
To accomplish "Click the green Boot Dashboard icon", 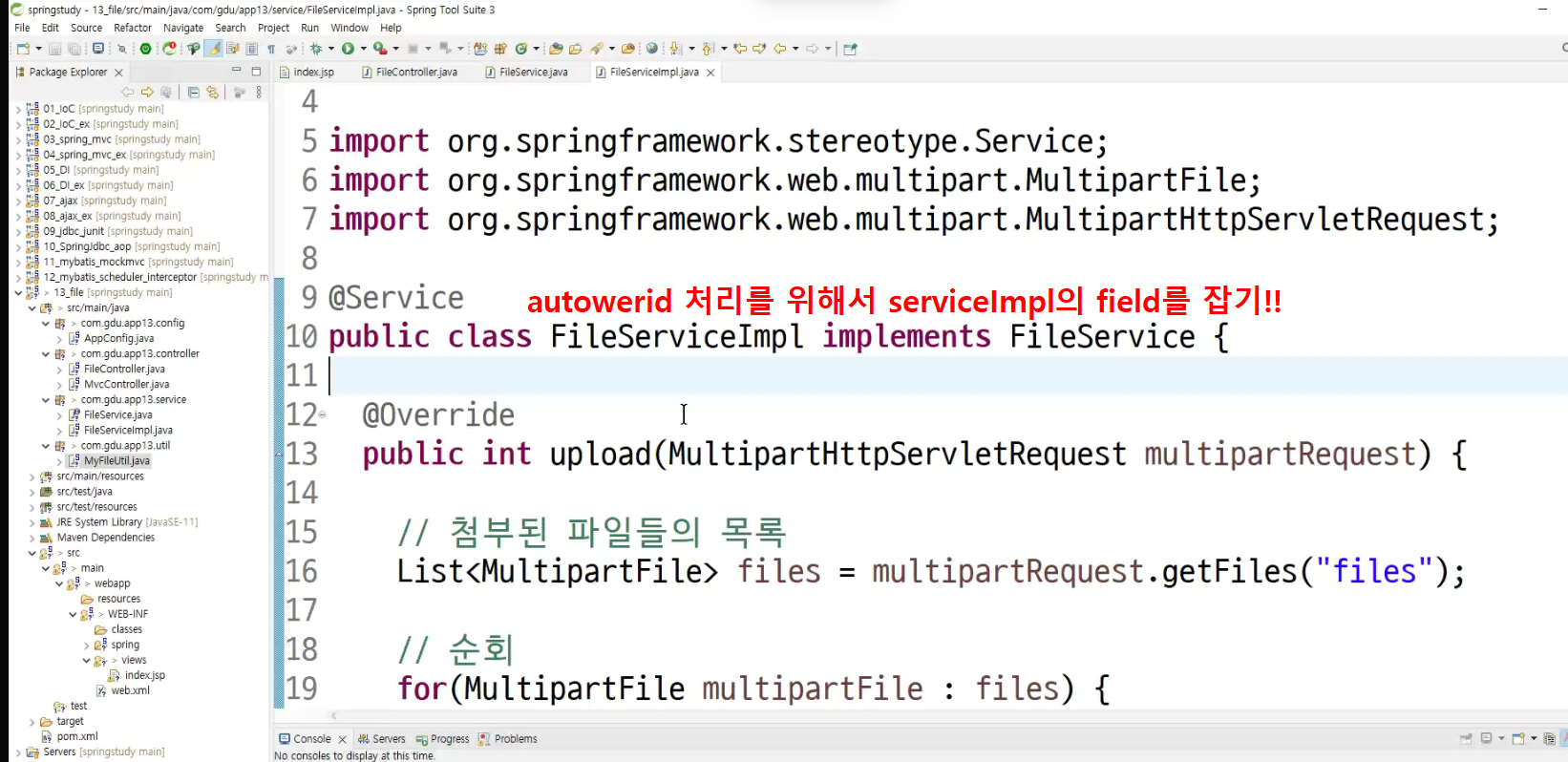I will (145, 49).
